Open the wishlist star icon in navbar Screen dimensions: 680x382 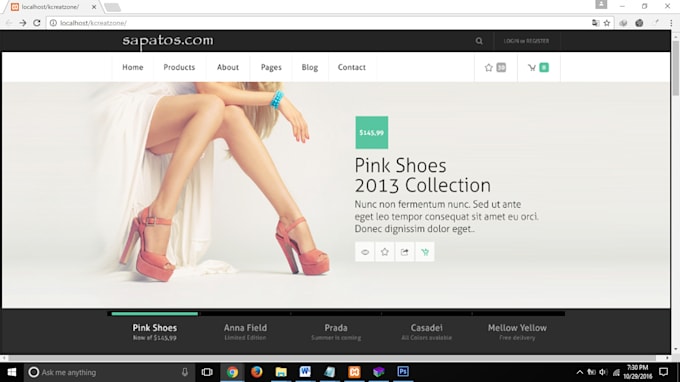click(x=489, y=68)
